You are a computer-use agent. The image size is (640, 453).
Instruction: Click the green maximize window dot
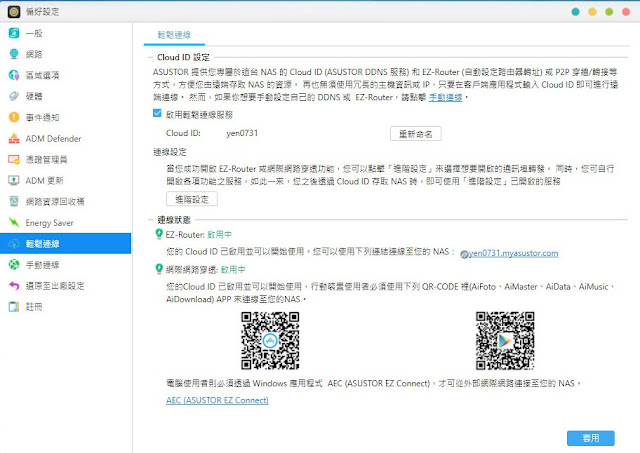[609, 12]
